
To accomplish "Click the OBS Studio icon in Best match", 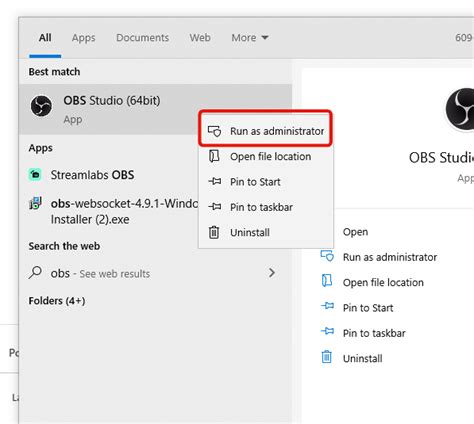I will coord(41,106).
